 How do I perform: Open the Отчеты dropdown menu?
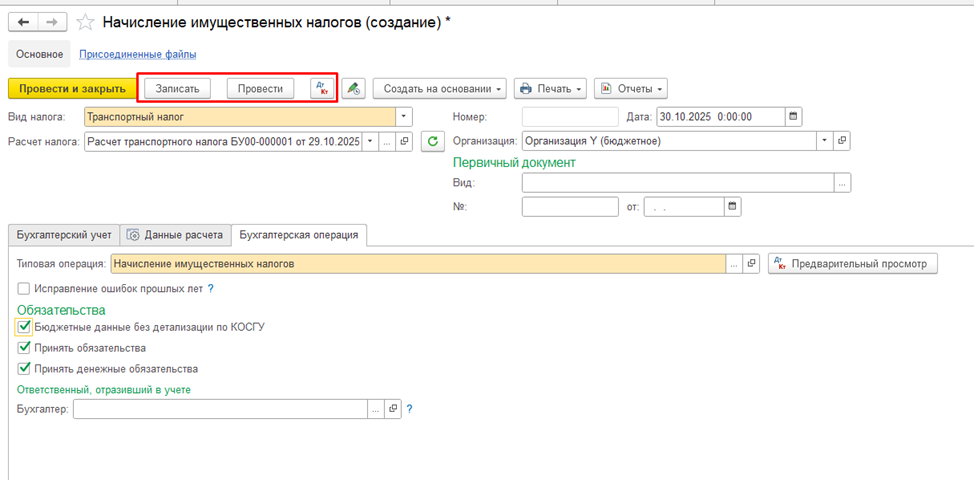pos(630,88)
